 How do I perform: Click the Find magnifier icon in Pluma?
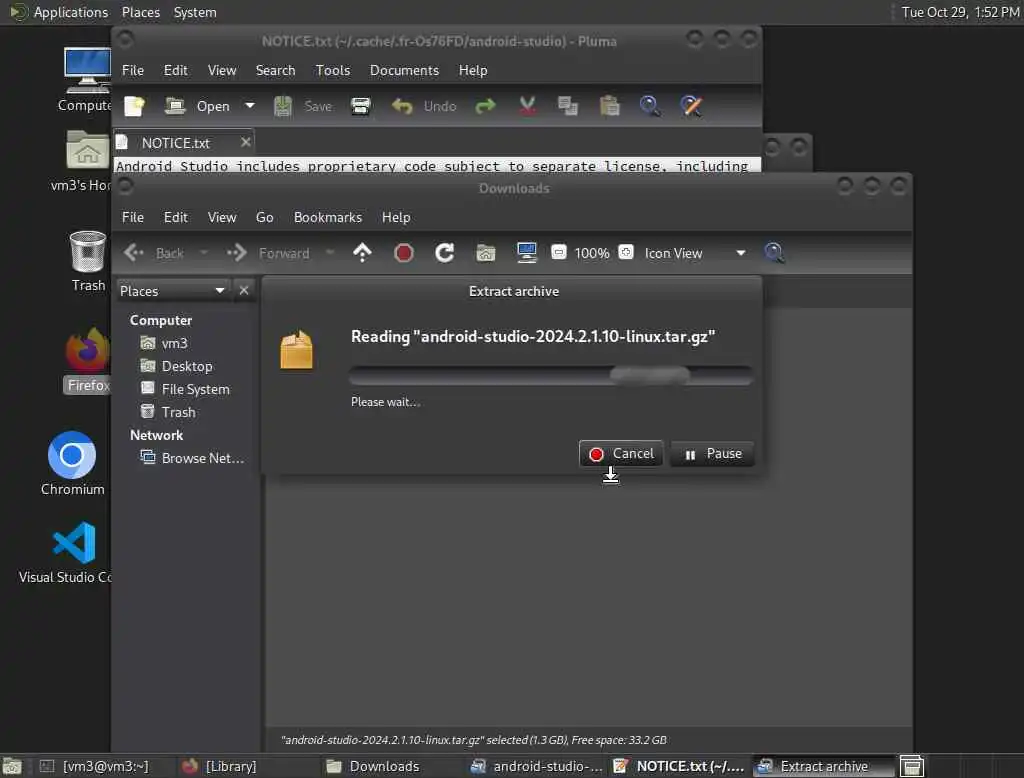pos(650,106)
